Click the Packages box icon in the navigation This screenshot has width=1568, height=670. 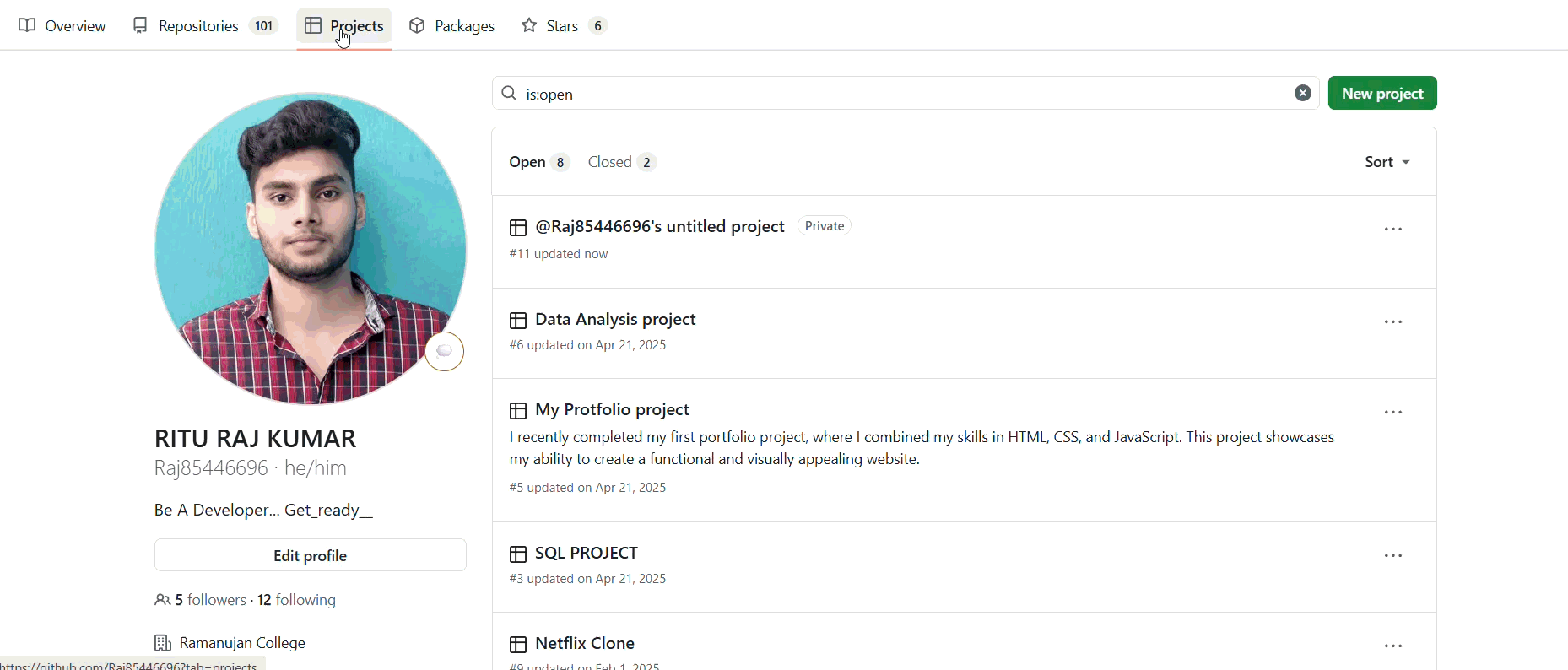417,25
